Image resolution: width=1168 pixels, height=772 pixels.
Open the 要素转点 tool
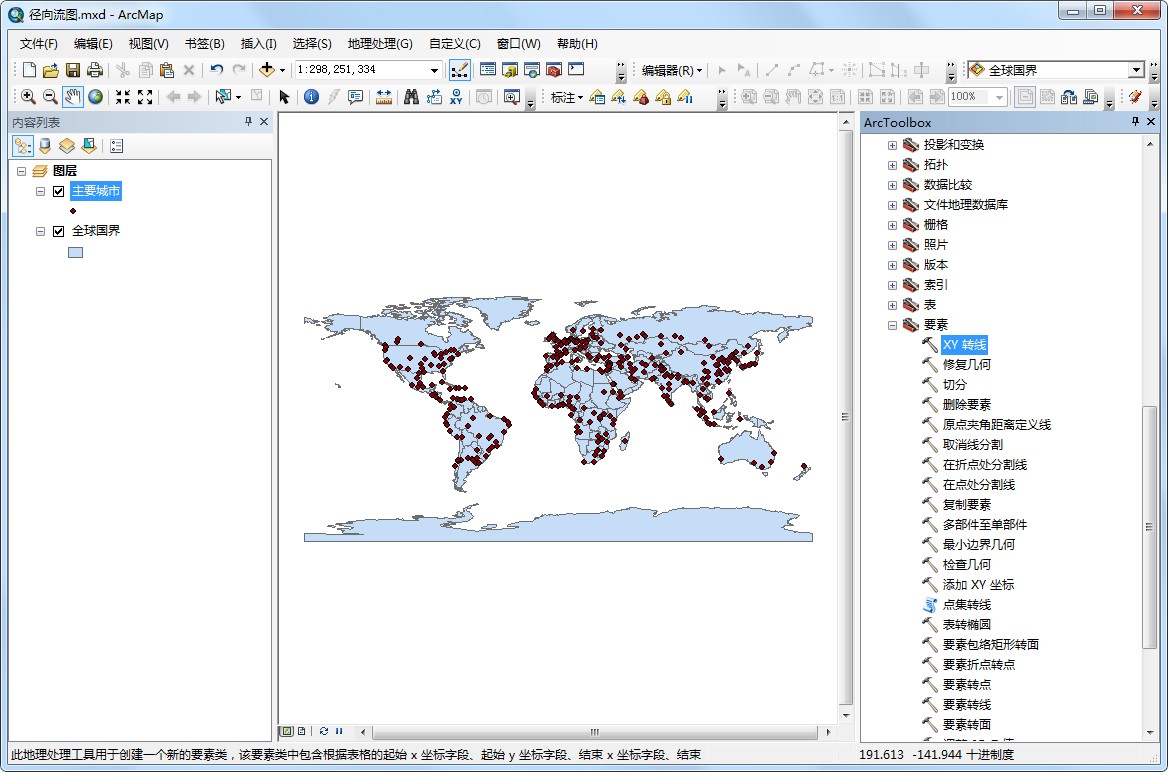tap(966, 685)
